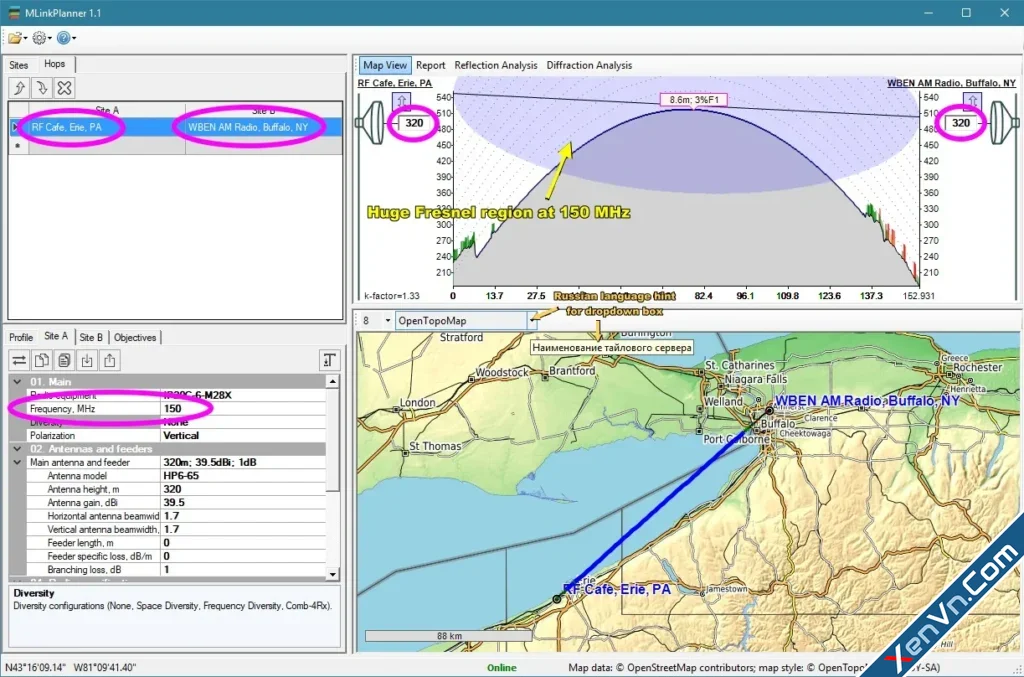
Task: Collapse the 01. Main section
Action: 18,381
